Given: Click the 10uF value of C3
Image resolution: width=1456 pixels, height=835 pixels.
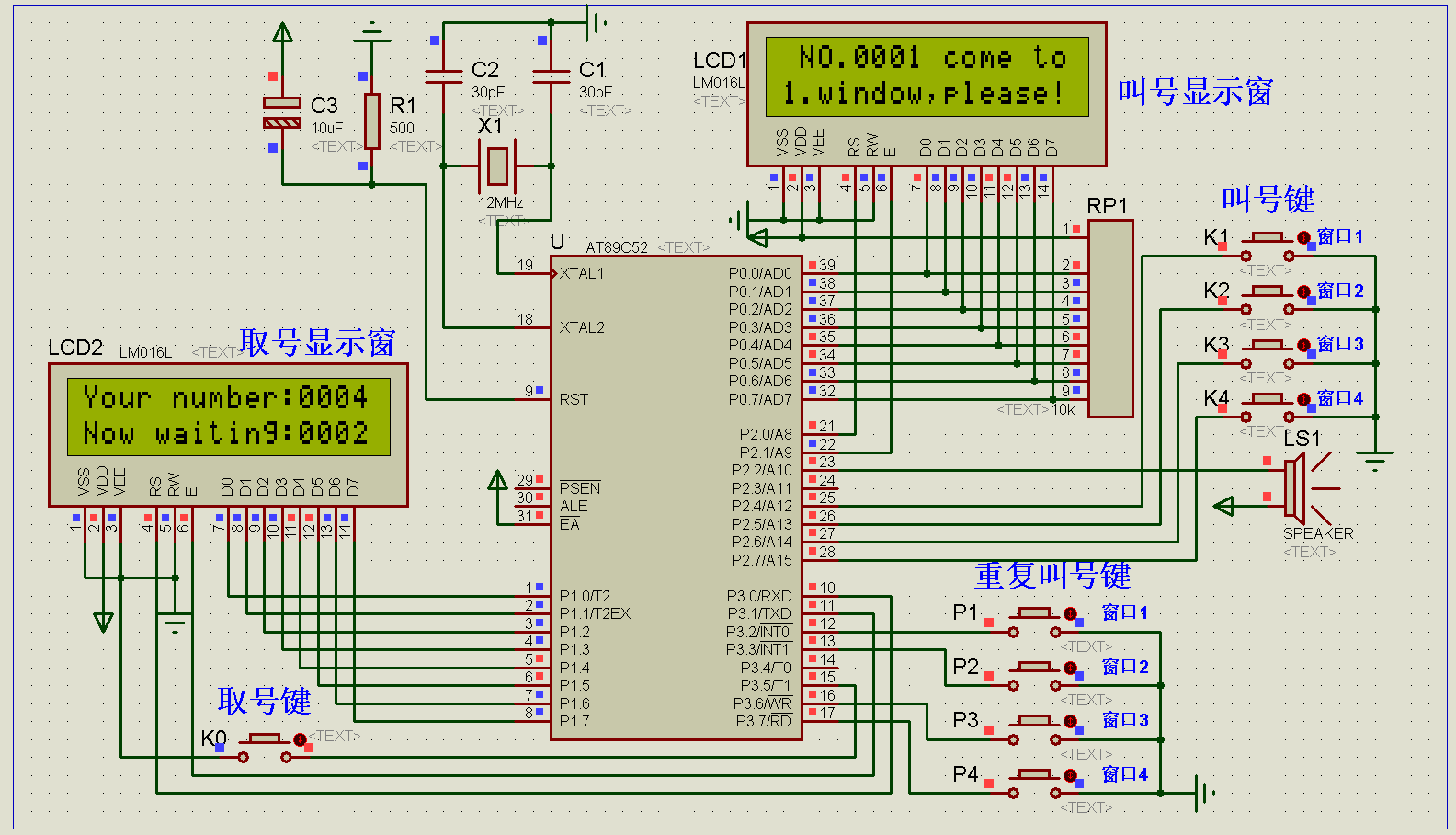Looking at the screenshot, I should point(327,128).
